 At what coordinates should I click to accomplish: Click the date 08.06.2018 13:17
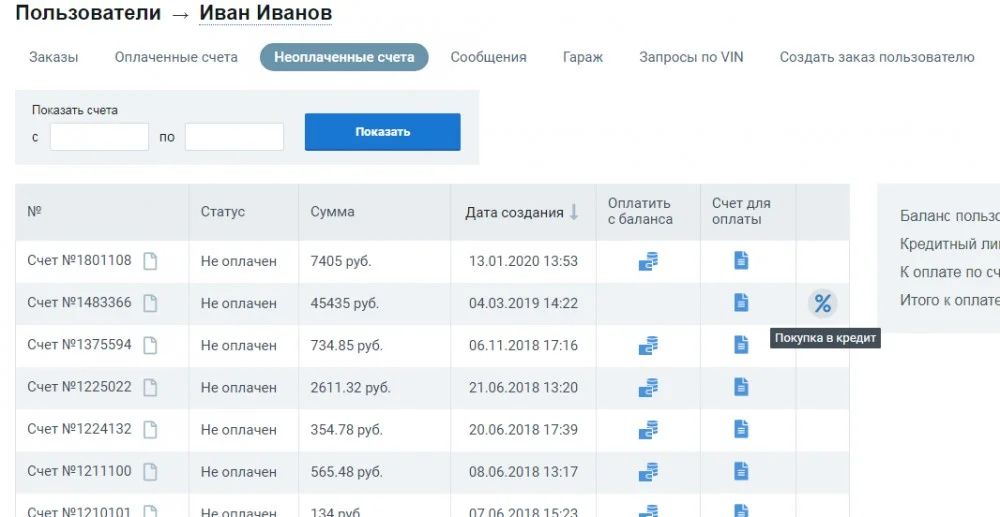pyautogui.click(x=524, y=472)
